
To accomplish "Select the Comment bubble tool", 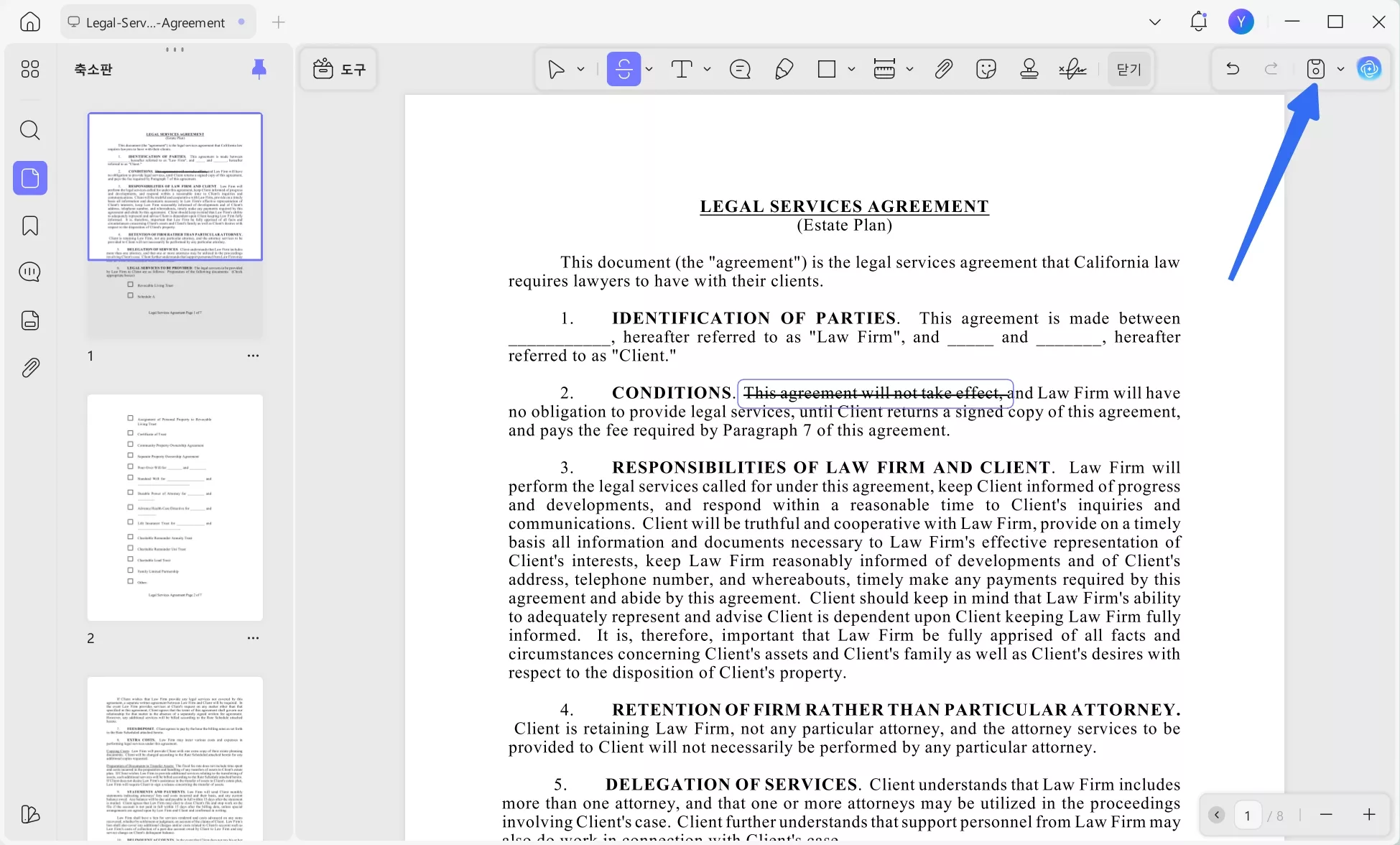I will coord(740,69).
